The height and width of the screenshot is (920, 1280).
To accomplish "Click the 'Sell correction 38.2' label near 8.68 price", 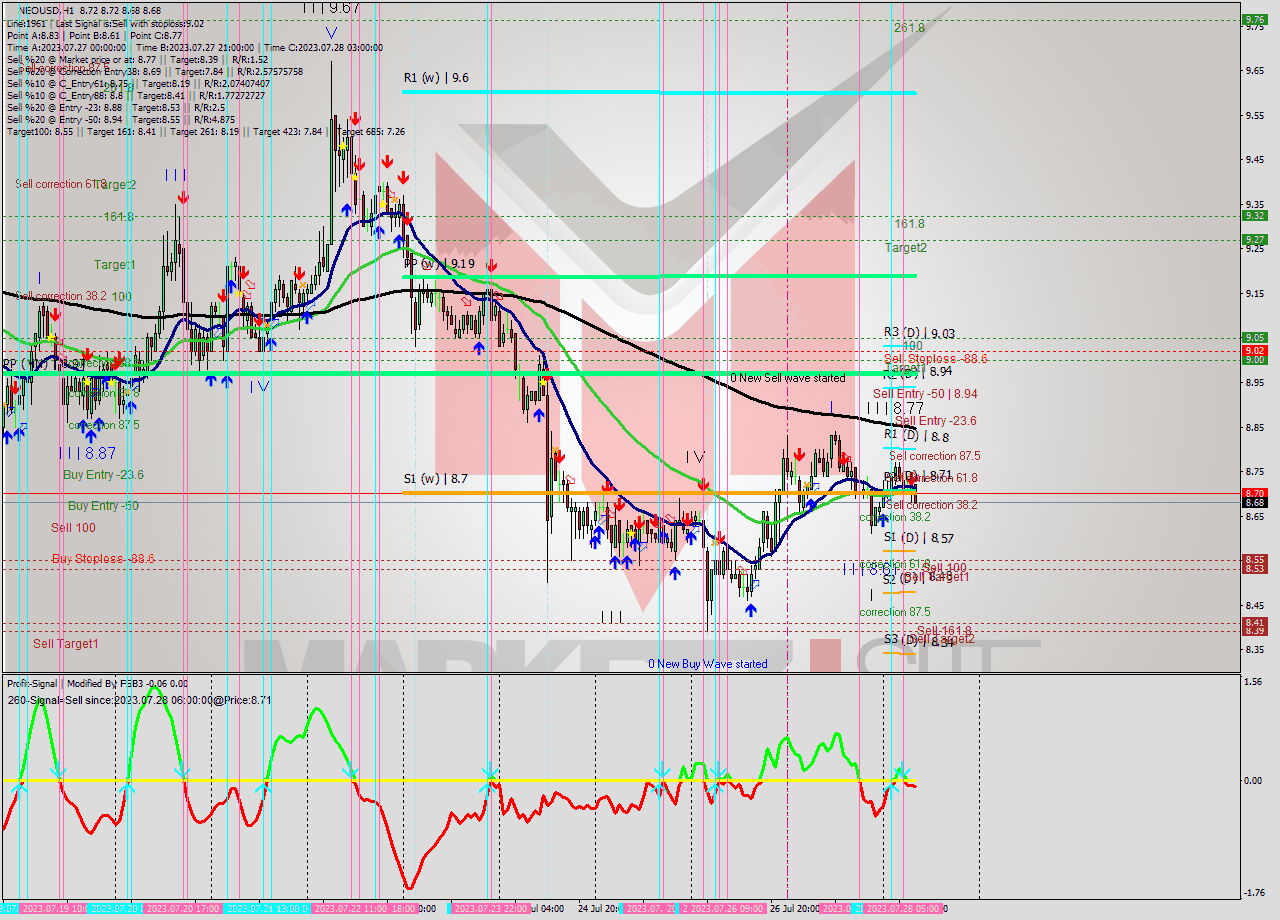I will (932, 505).
